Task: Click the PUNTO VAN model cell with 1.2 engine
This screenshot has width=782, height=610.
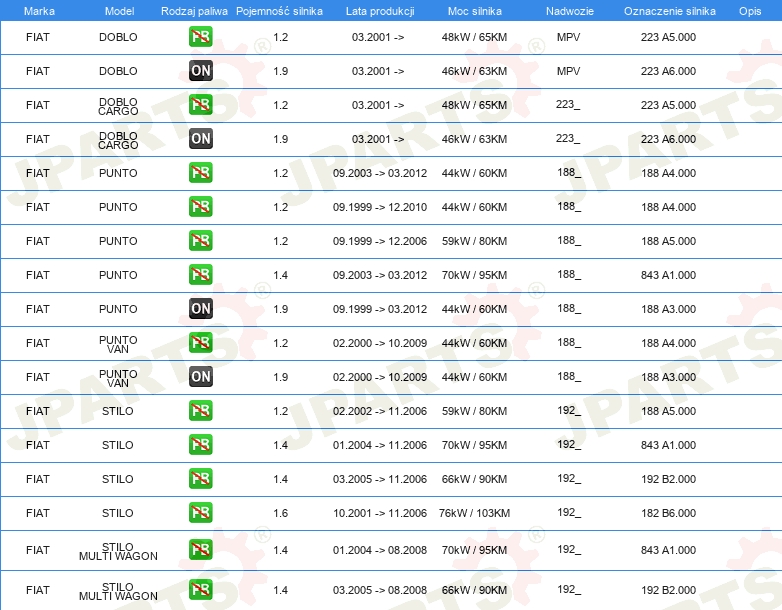Action: tap(118, 344)
